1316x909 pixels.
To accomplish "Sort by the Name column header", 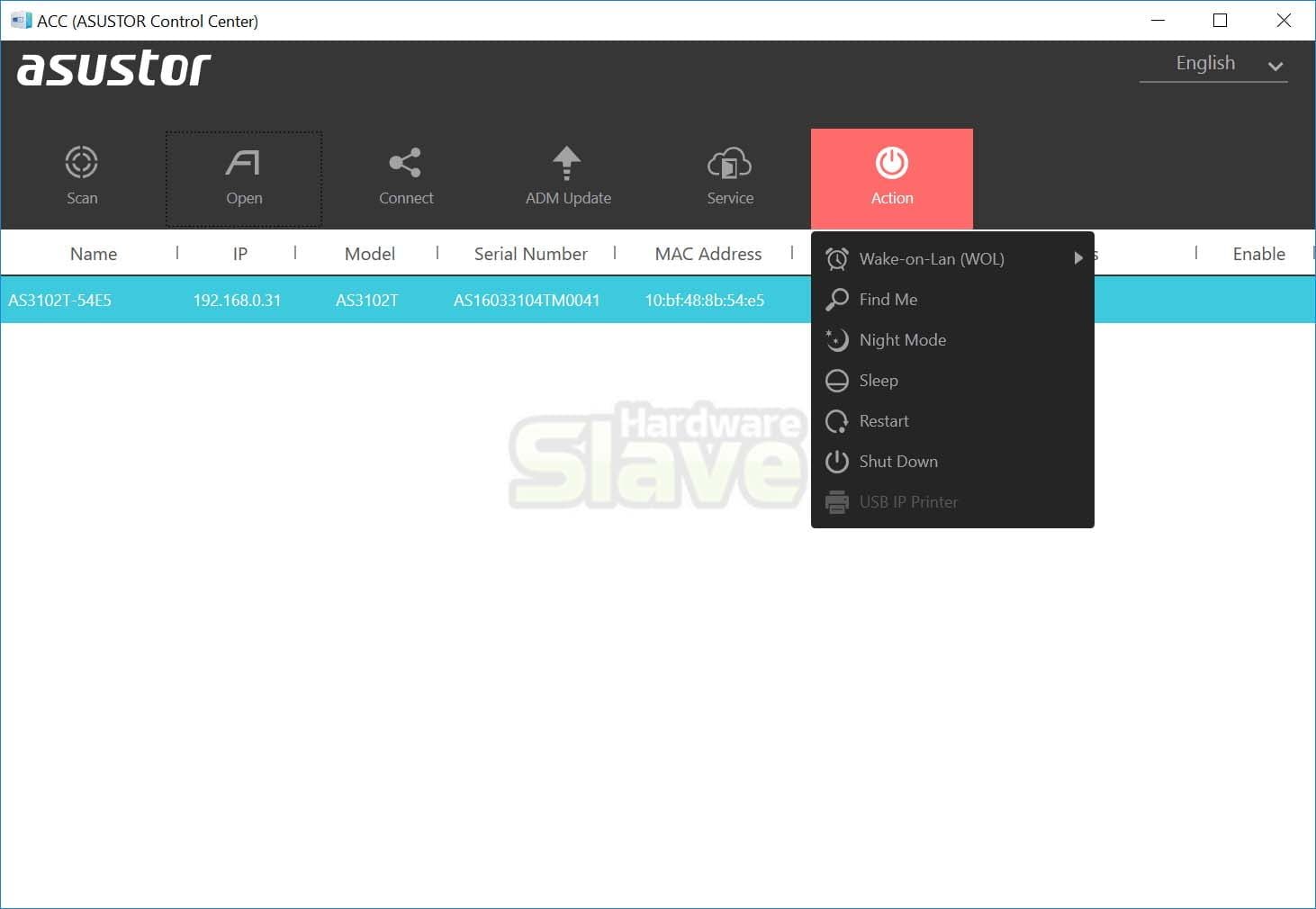I will pyautogui.click(x=94, y=254).
